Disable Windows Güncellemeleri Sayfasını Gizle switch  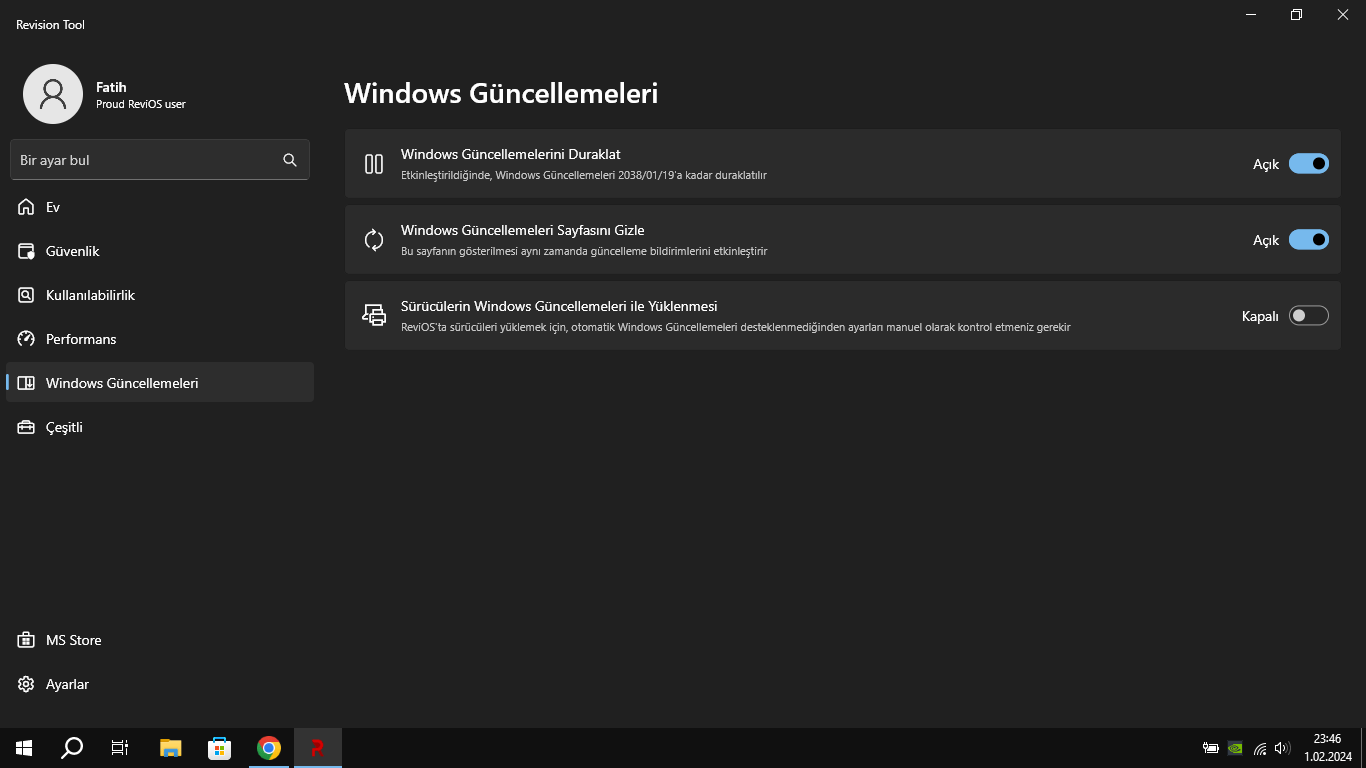1309,240
